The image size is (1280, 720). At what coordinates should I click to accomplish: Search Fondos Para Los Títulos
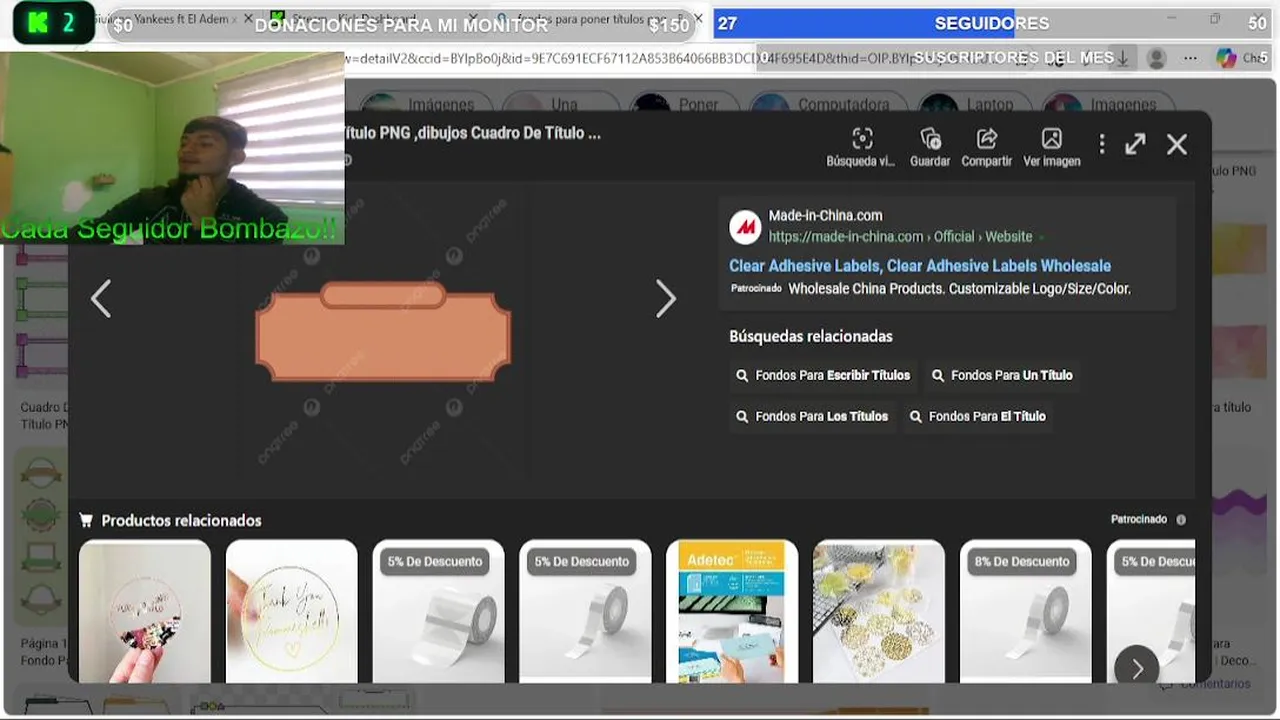(812, 416)
